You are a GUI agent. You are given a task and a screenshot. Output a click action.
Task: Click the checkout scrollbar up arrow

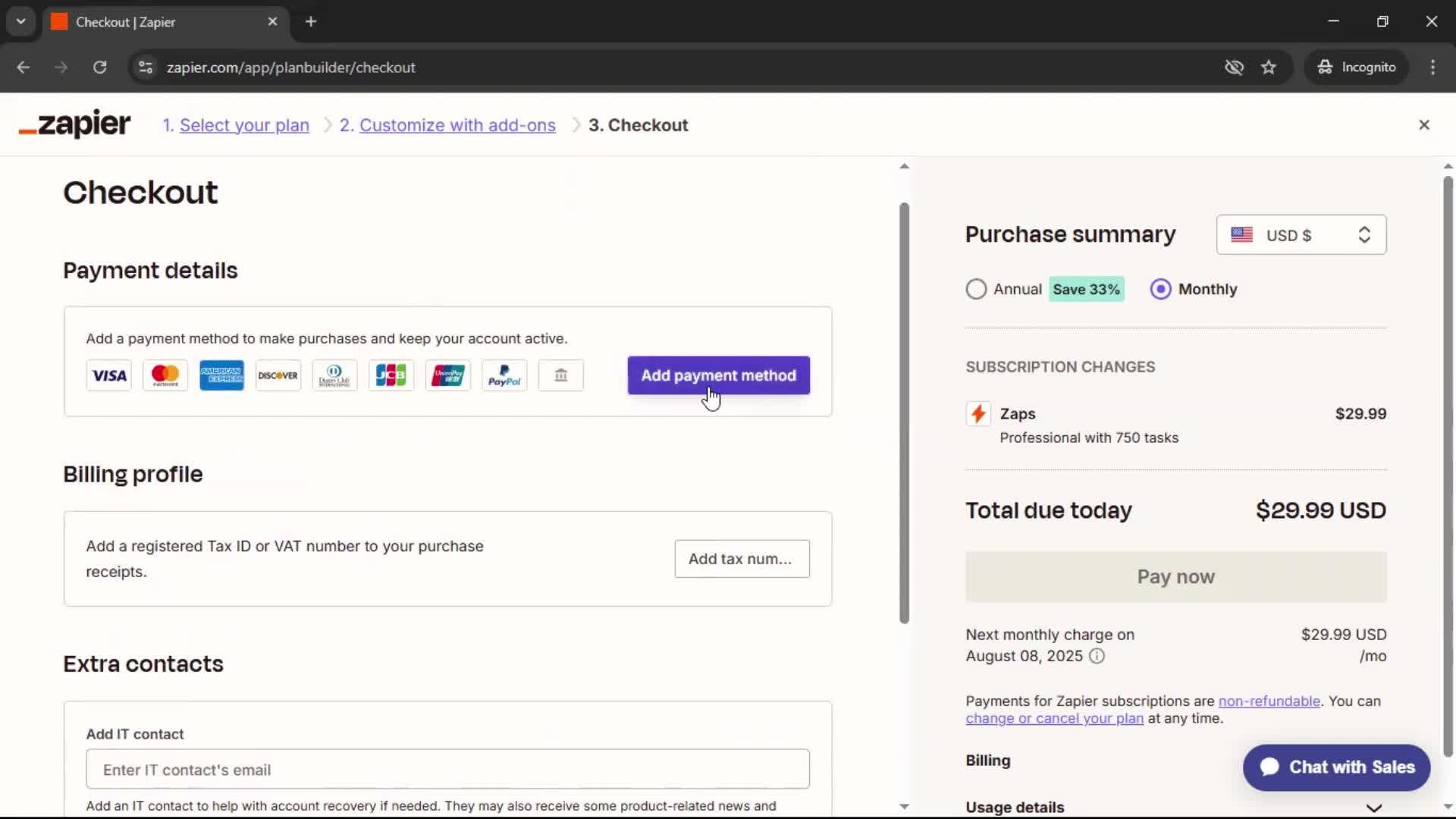tap(904, 166)
